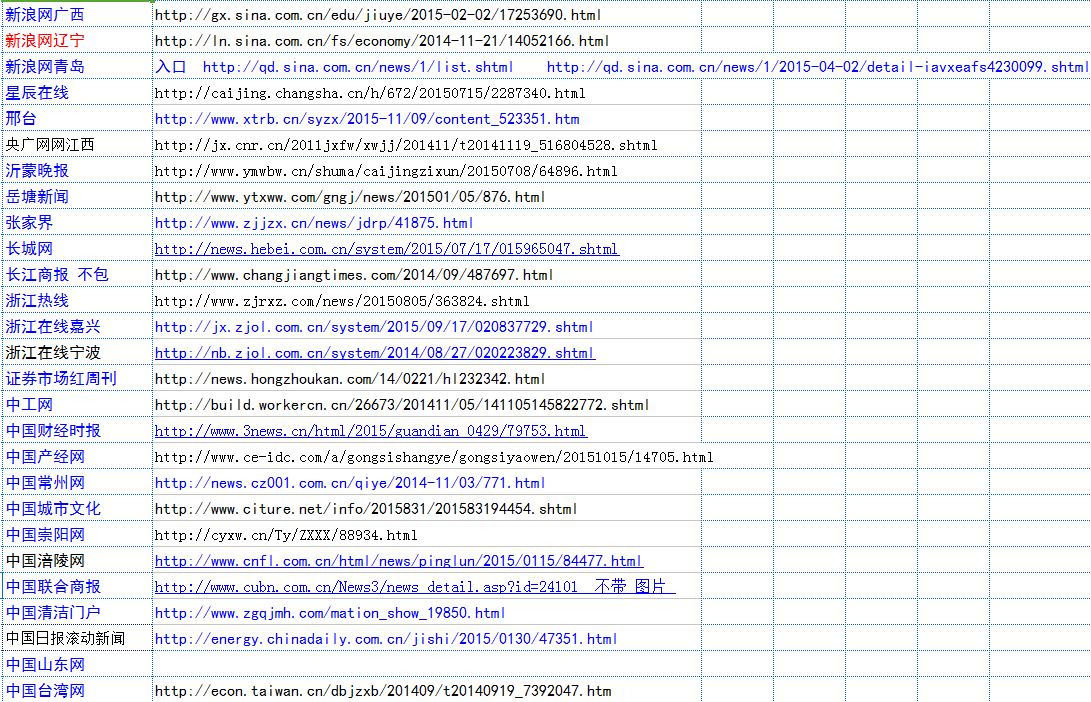
Task: Select the cell 中国常州网
Action: pyautogui.click(x=77, y=482)
